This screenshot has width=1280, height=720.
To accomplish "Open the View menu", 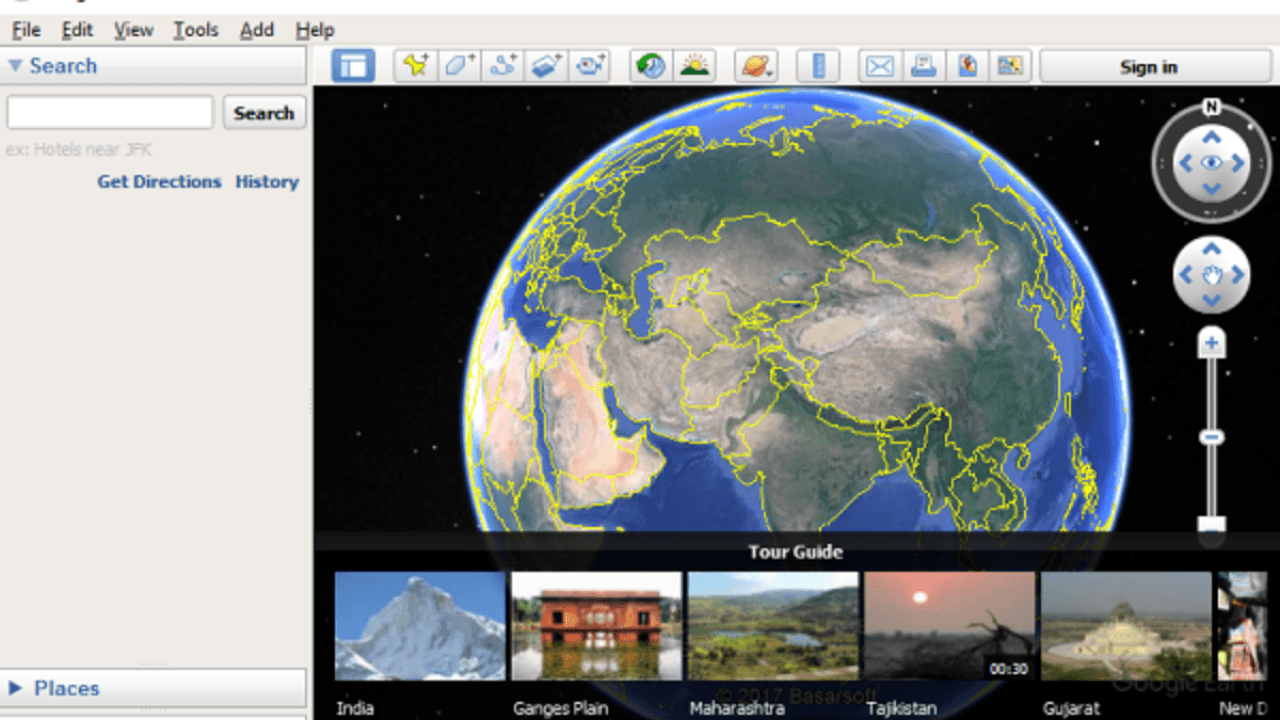I will click(133, 30).
